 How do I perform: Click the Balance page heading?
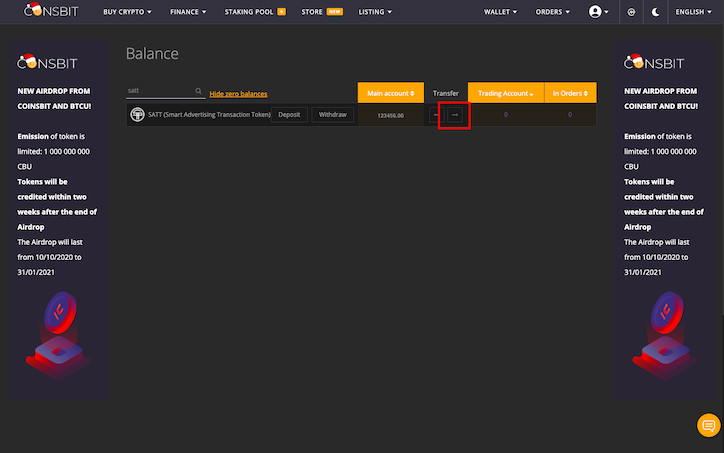(152, 54)
